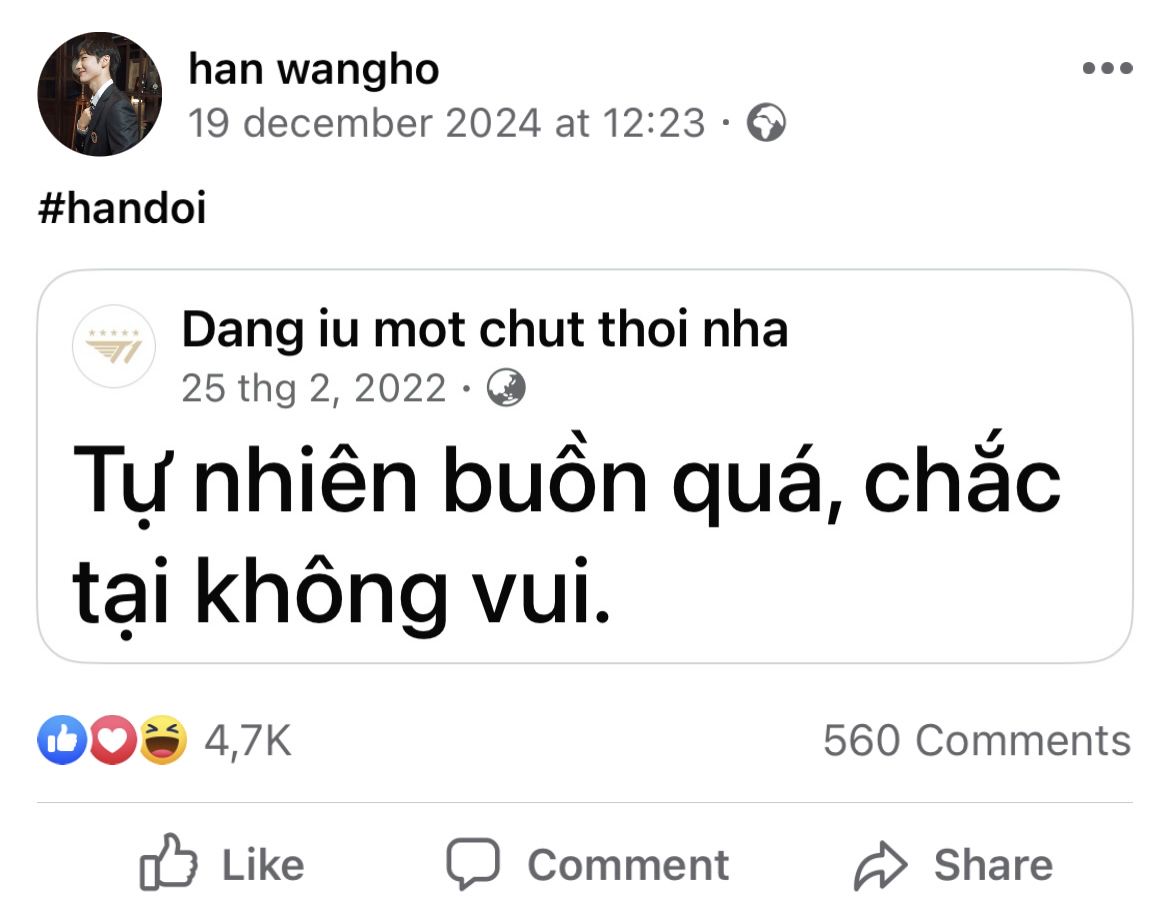
Task: Open han wangho profile name link
Action: tap(313, 69)
